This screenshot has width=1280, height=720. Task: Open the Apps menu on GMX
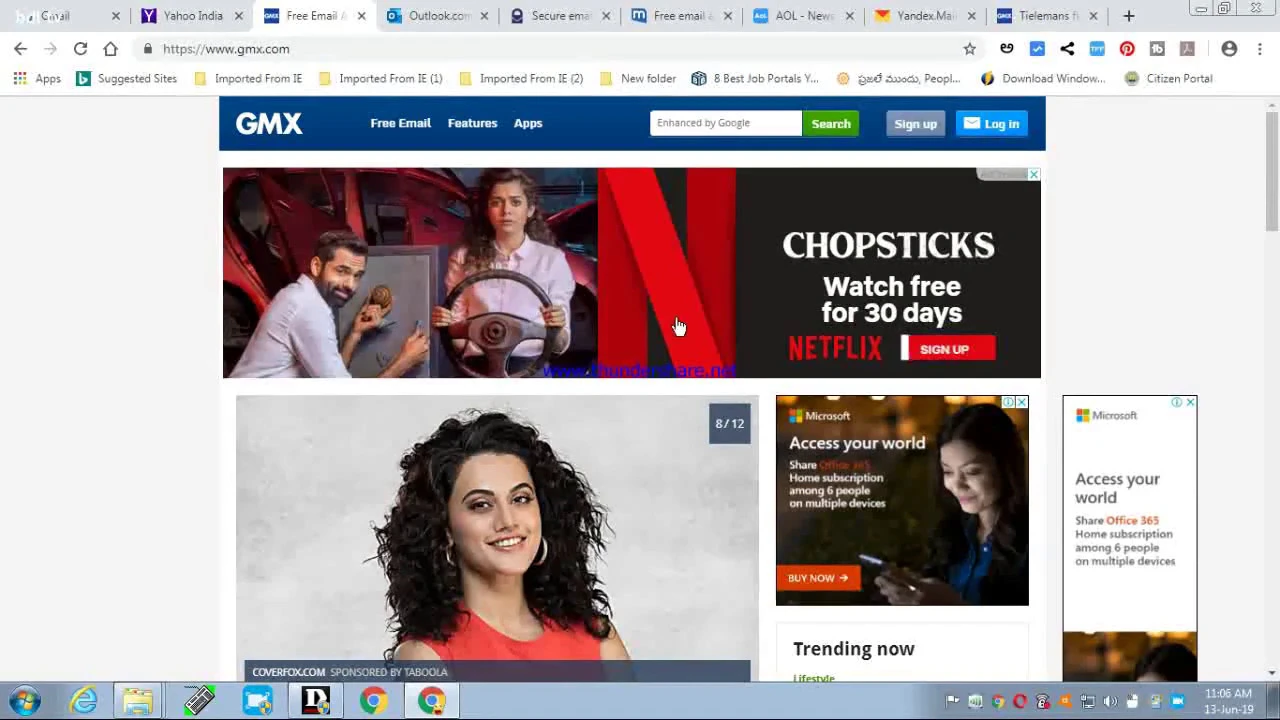click(x=528, y=123)
